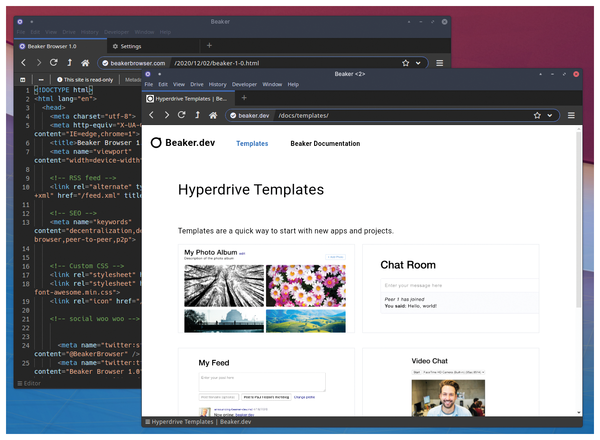
Task: Expand the address dropdown in rear Beaker window
Action: (x=418, y=63)
